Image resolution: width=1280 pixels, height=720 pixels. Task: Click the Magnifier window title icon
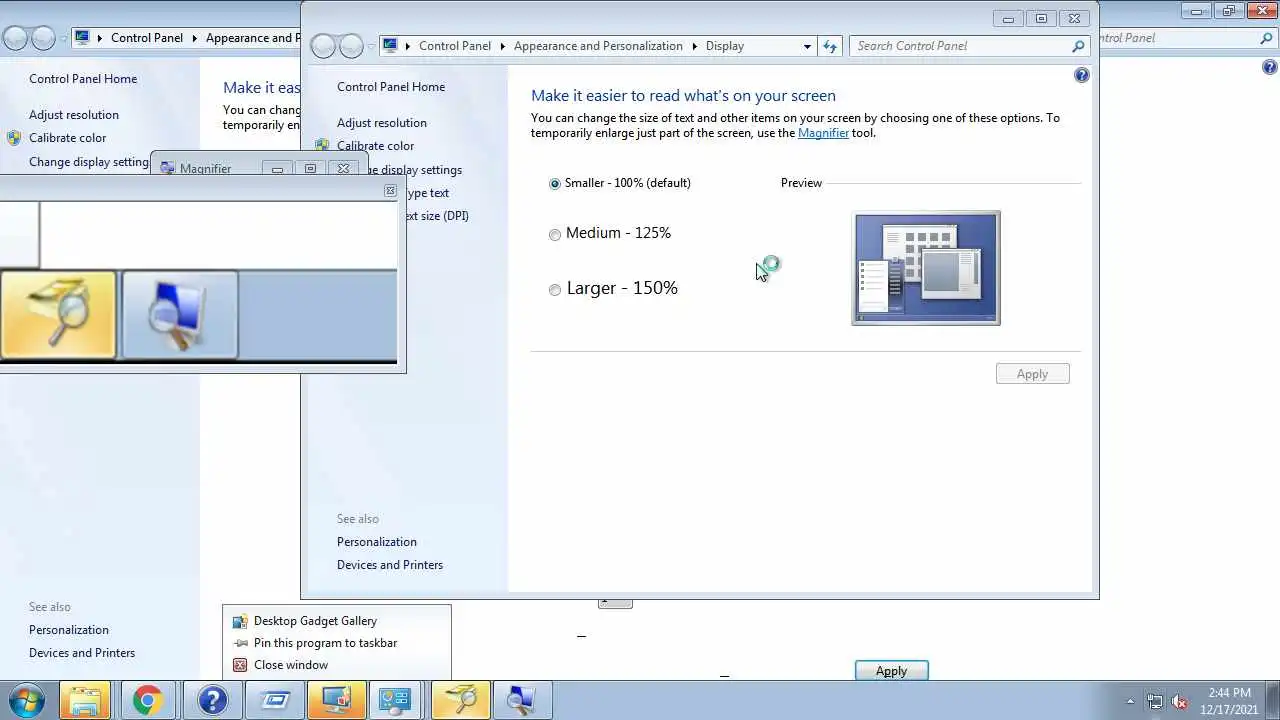(x=167, y=169)
